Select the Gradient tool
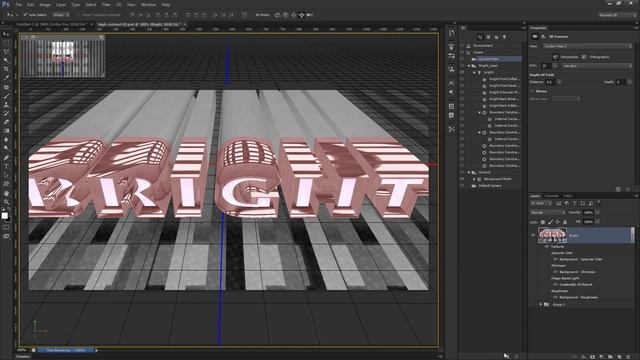The height and width of the screenshot is (360, 640). 6,131
